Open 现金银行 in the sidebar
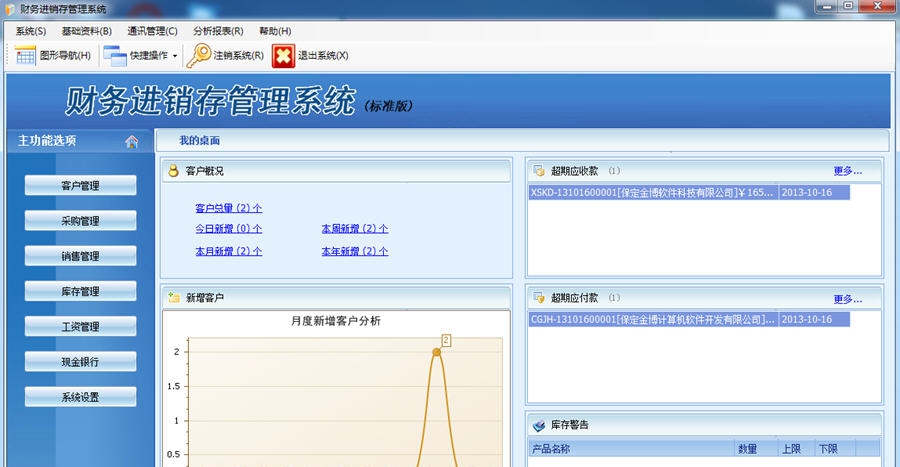This screenshot has height=467, width=900. click(80, 361)
